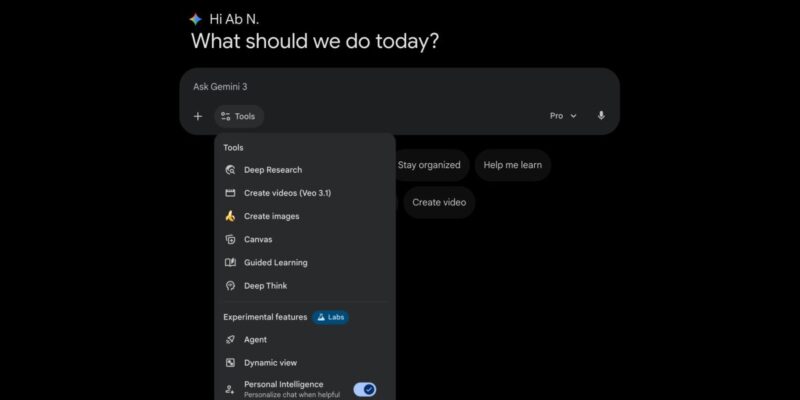This screenshot has height=400, width=800.
Task: Click Personal Intelligence label text
Action: coord(284,384)
